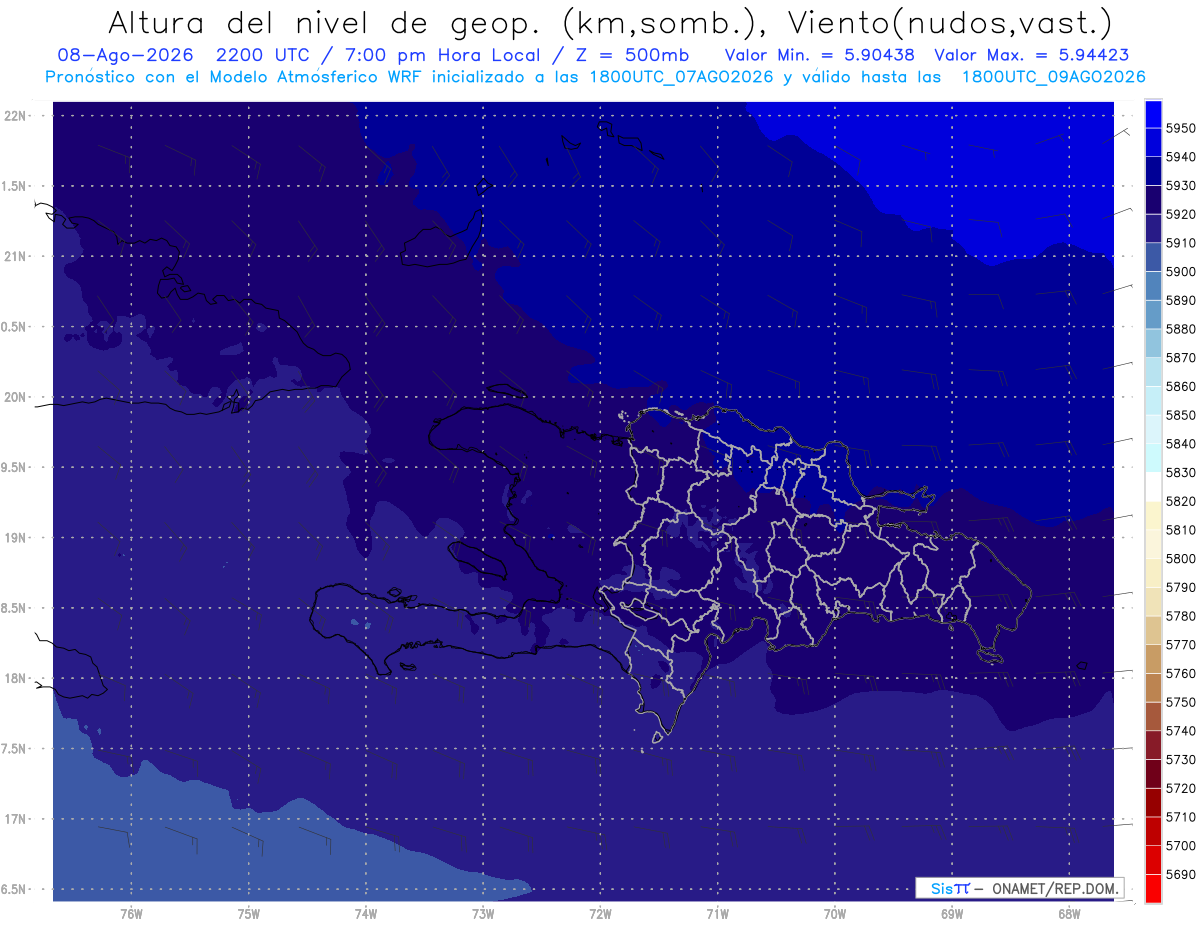This screenshot has height=927, width=1200.
Task: Click the 5890 legend value
Action: [1180, 301]
